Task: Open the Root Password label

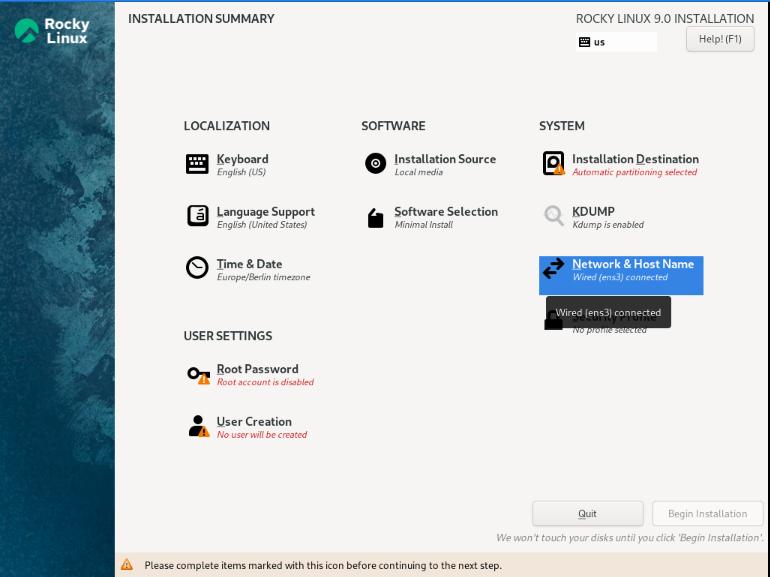Action: [x=257, y=369]
